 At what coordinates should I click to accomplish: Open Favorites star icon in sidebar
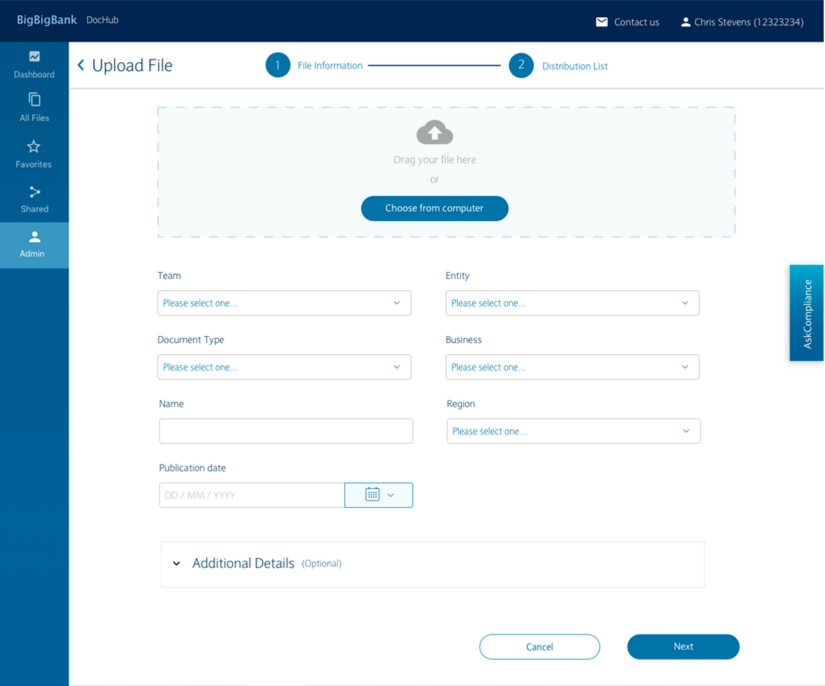[x=34, y=146]
